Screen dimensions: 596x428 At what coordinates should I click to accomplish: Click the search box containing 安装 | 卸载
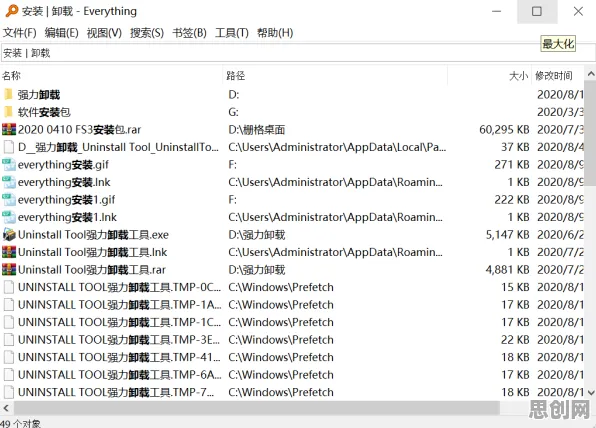pos(298,53)
